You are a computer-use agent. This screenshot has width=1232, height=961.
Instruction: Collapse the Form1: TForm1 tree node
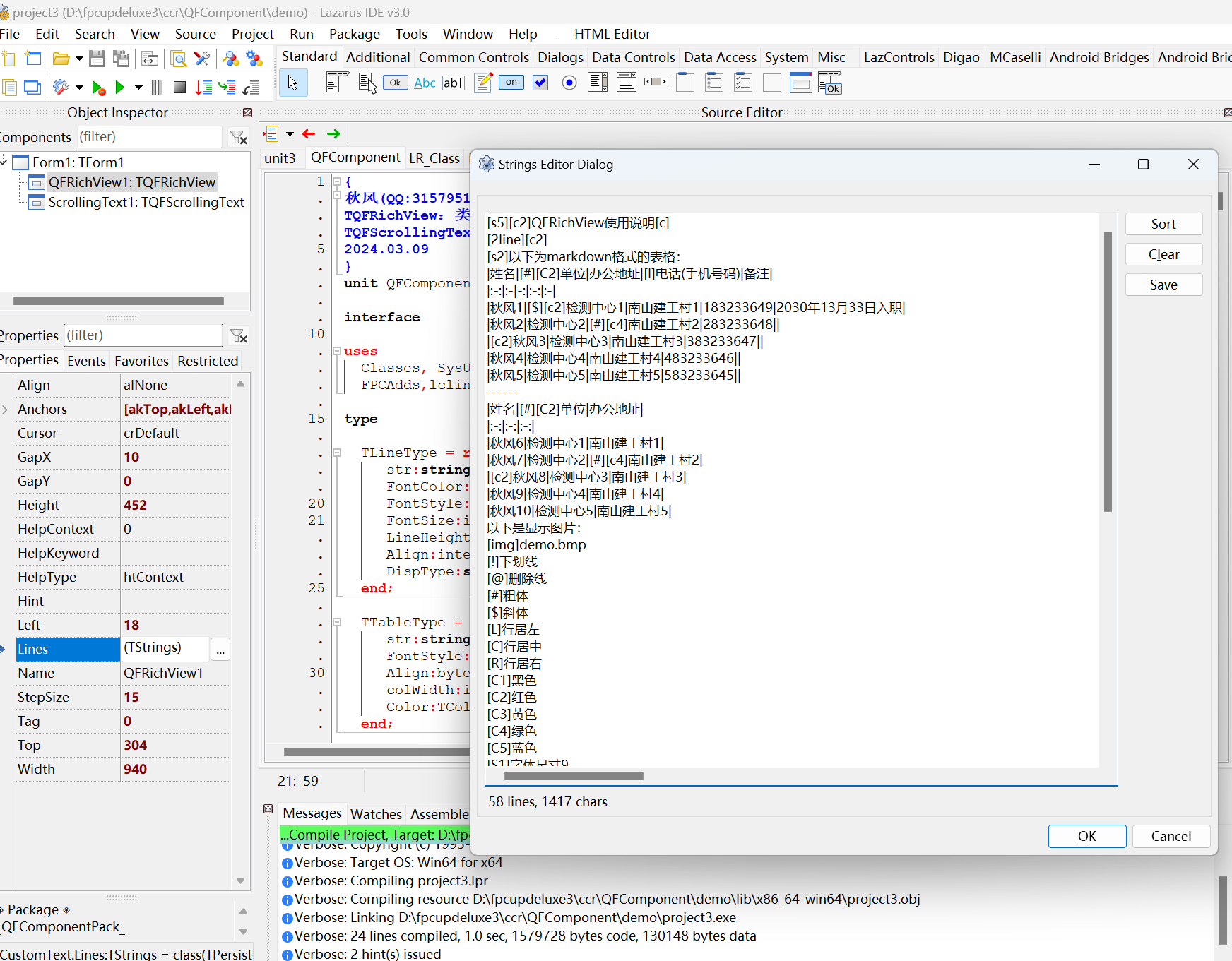coord(4,162)
